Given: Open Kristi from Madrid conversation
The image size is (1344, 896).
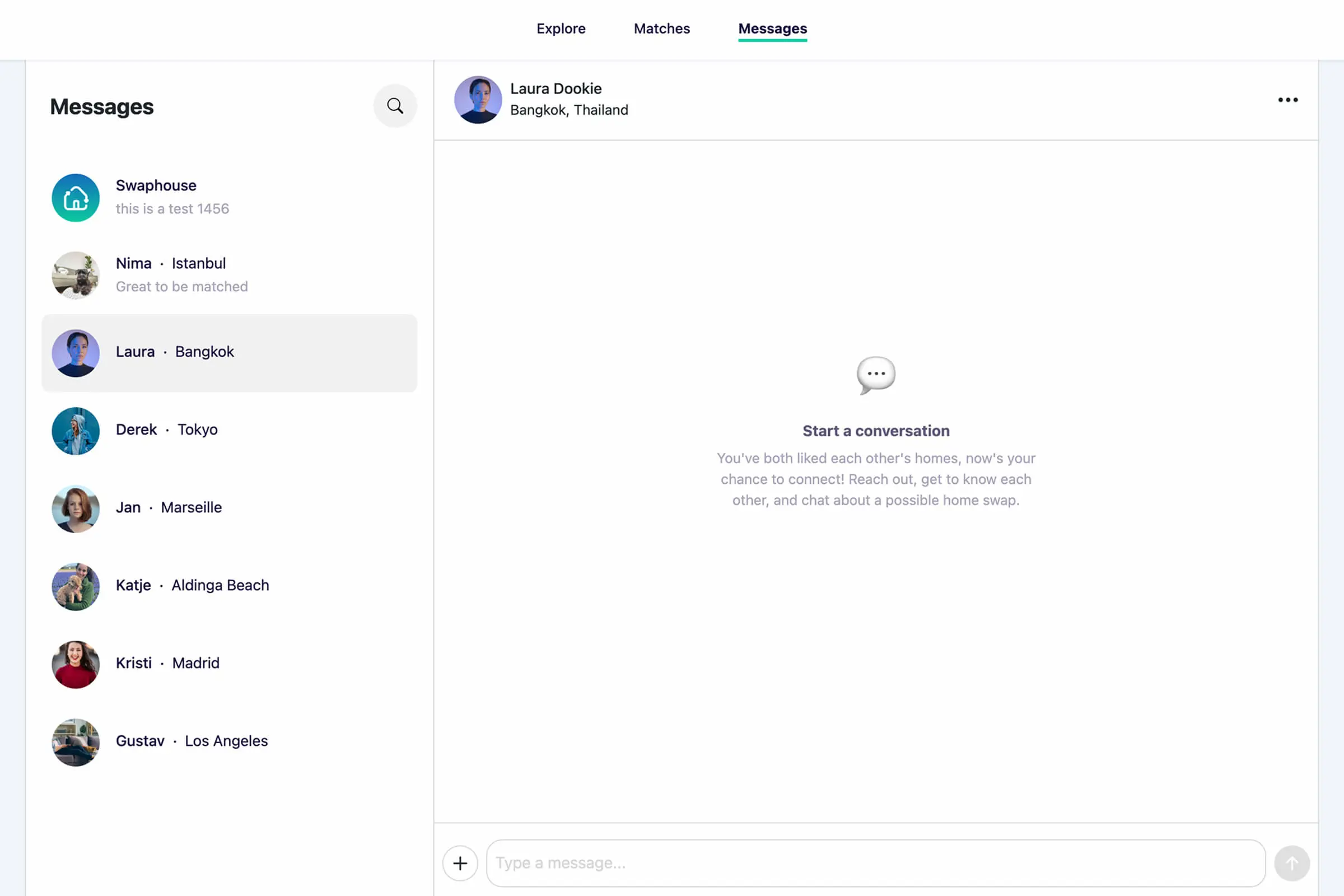Looking at the screenshot, I should [x=228, y=664].
